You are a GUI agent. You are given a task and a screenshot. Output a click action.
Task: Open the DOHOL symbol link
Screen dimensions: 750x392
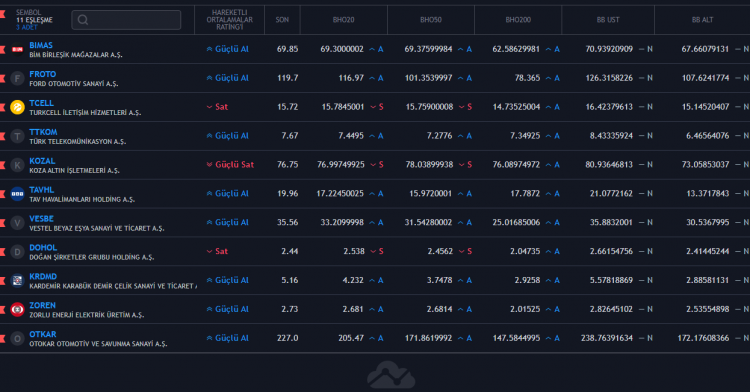43,248
